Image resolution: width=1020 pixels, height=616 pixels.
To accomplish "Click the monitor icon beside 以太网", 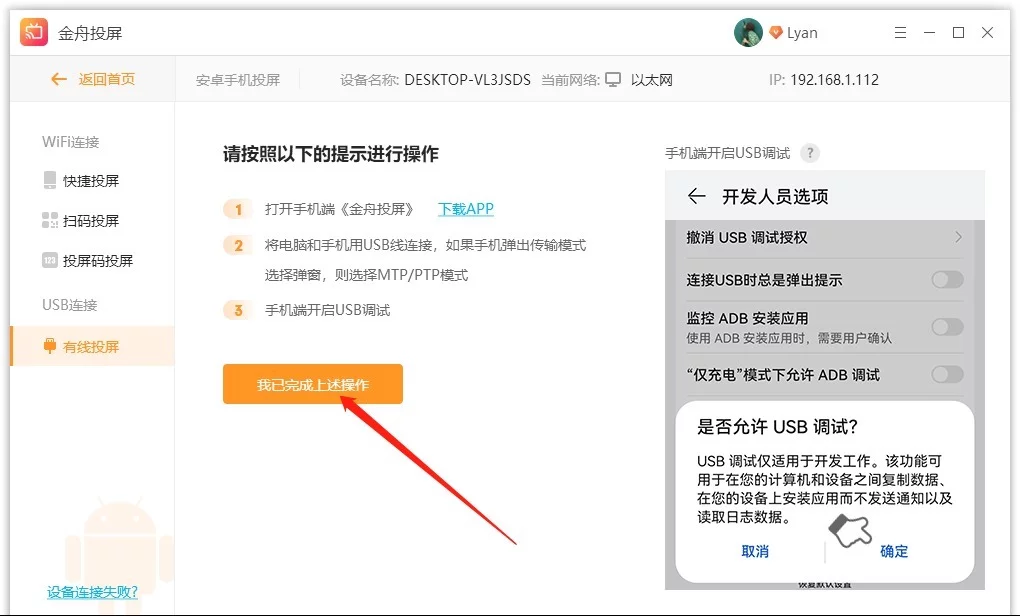I will [x=613, y=79].
